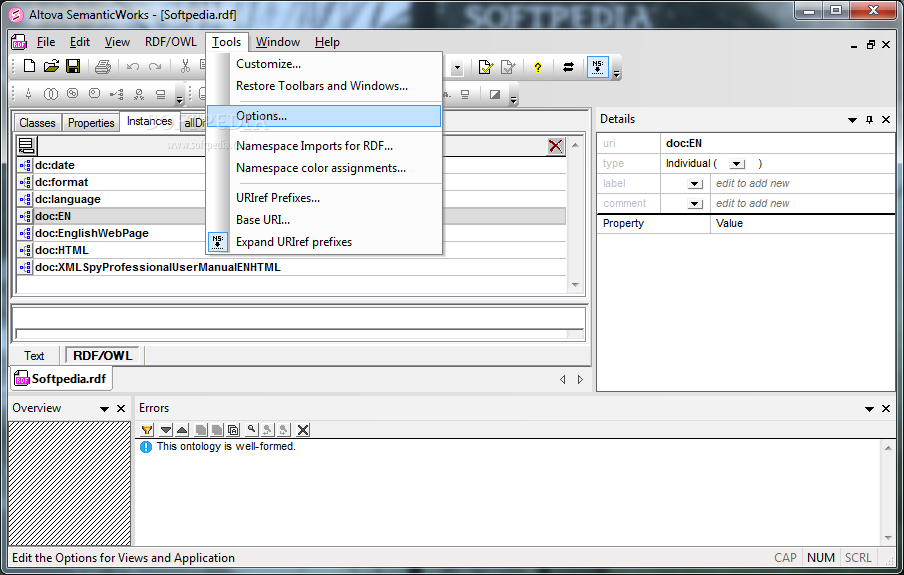Screen dimensions: 904x575
Task: Close the Overview panel
Action: 121,409
